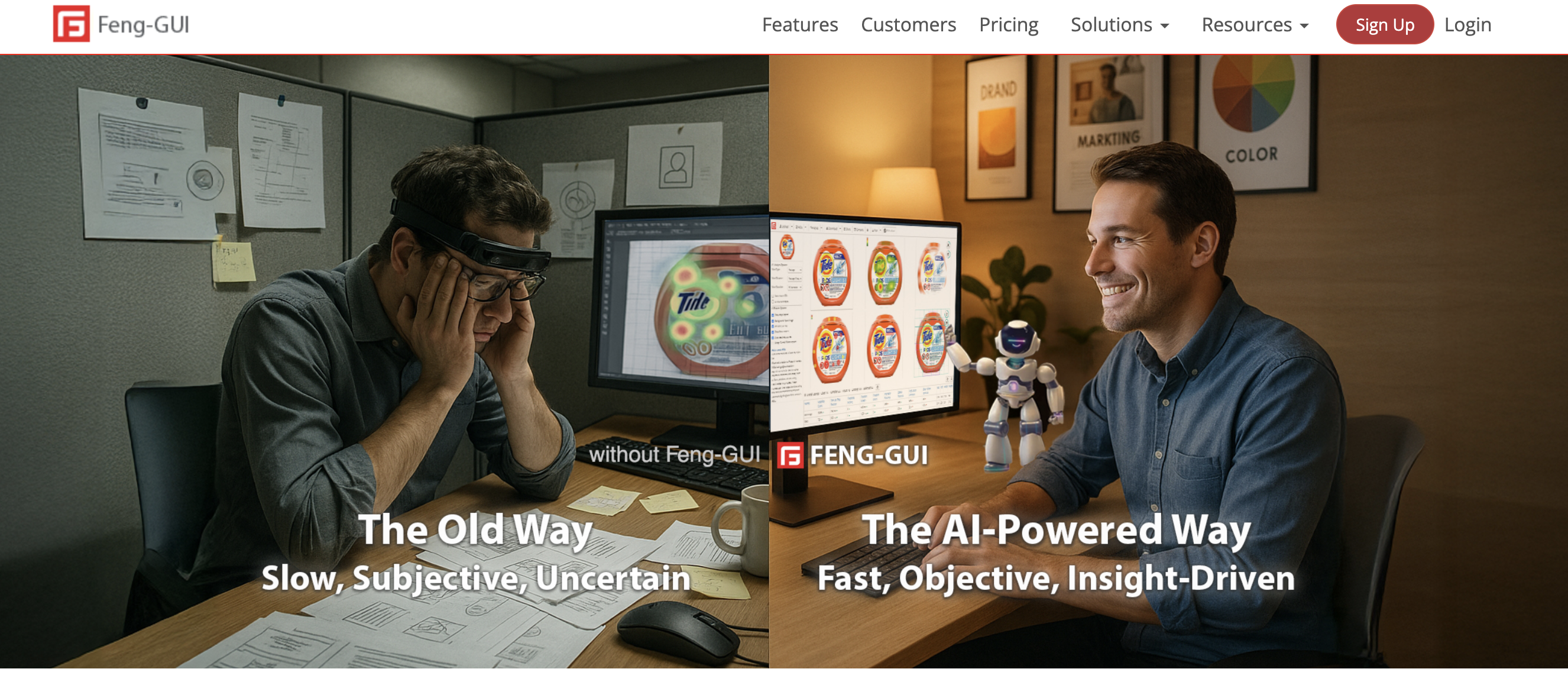Click the Feng-GUI brand name text

(143, 25)
